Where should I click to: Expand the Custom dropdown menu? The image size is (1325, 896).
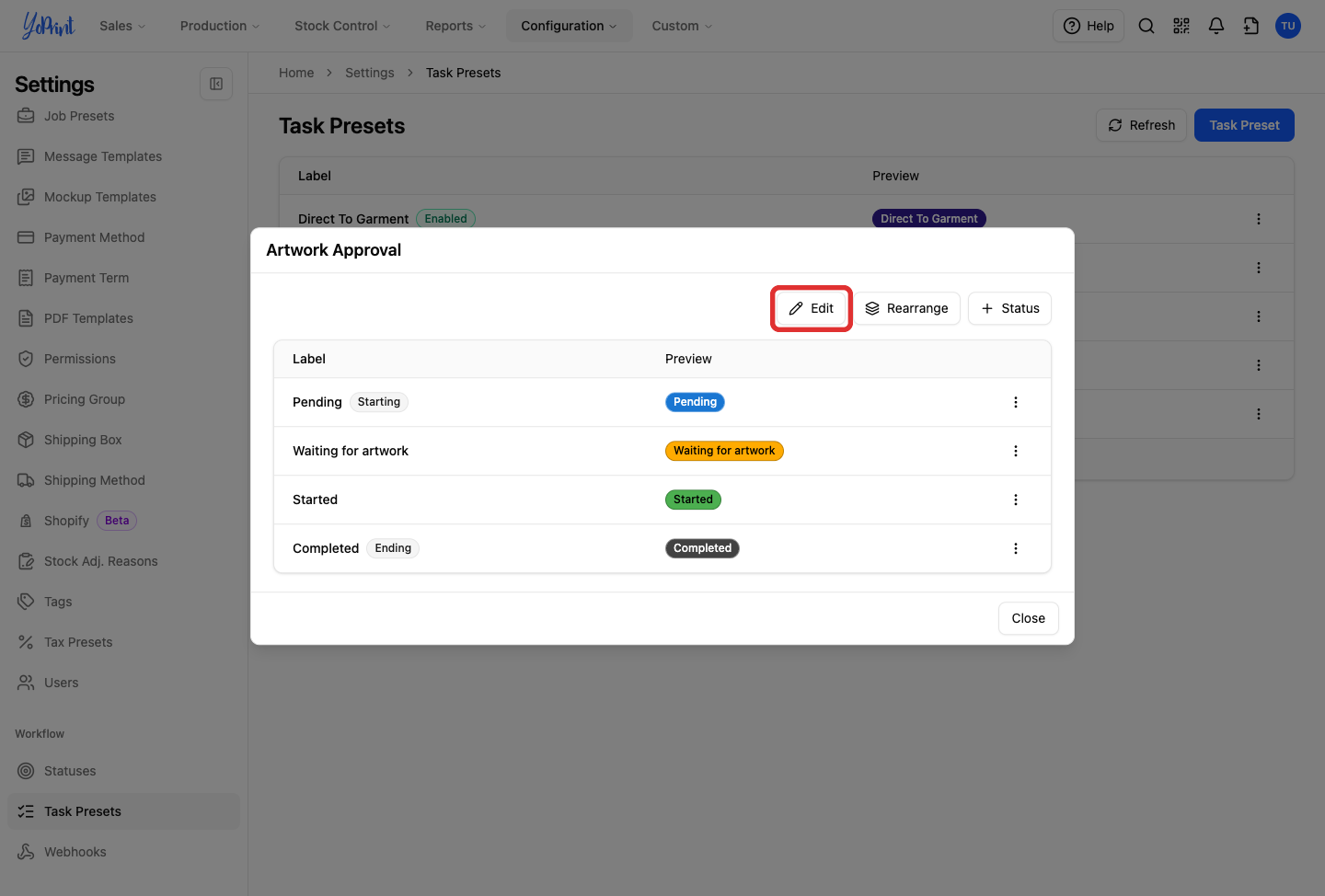click(x=682, y=26)
